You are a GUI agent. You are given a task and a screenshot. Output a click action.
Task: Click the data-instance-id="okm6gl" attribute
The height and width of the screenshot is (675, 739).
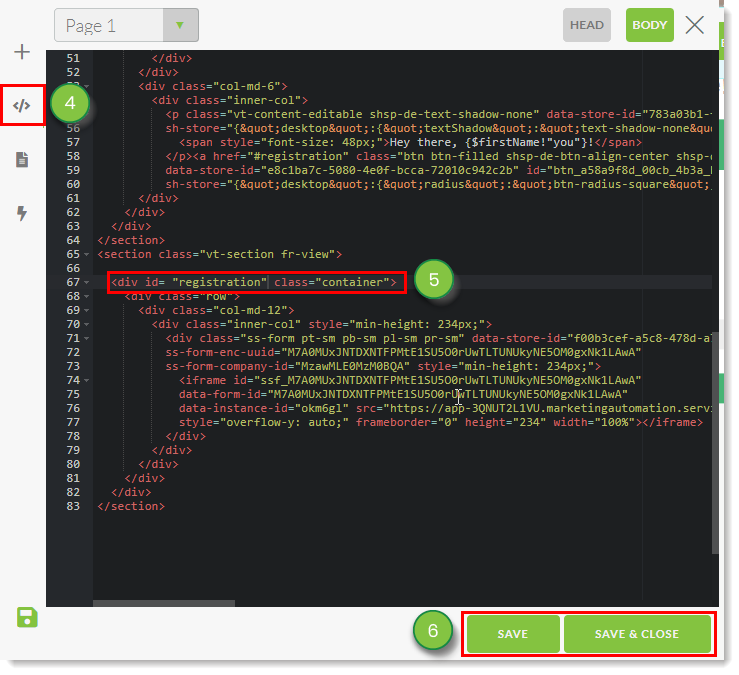point(264,408)
